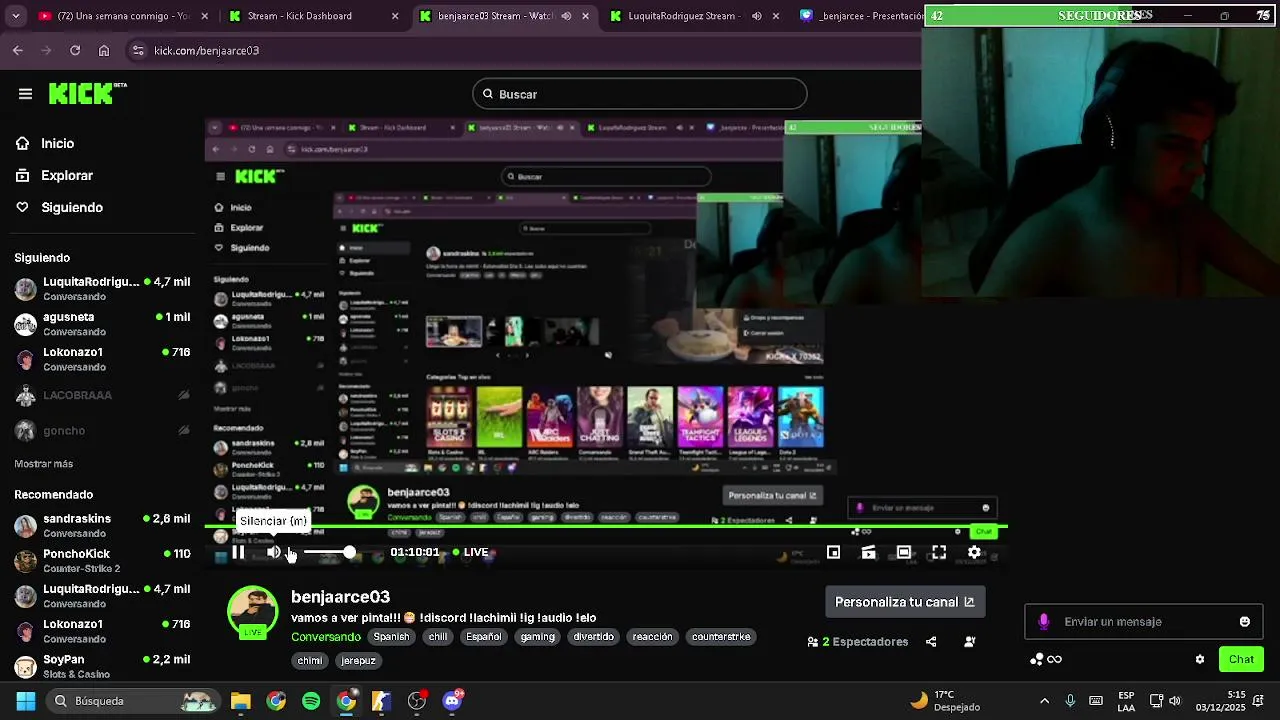This screenshot has height=720, width=1280.
Task: Jump to LIVE in the player
Action: (470, 552)
